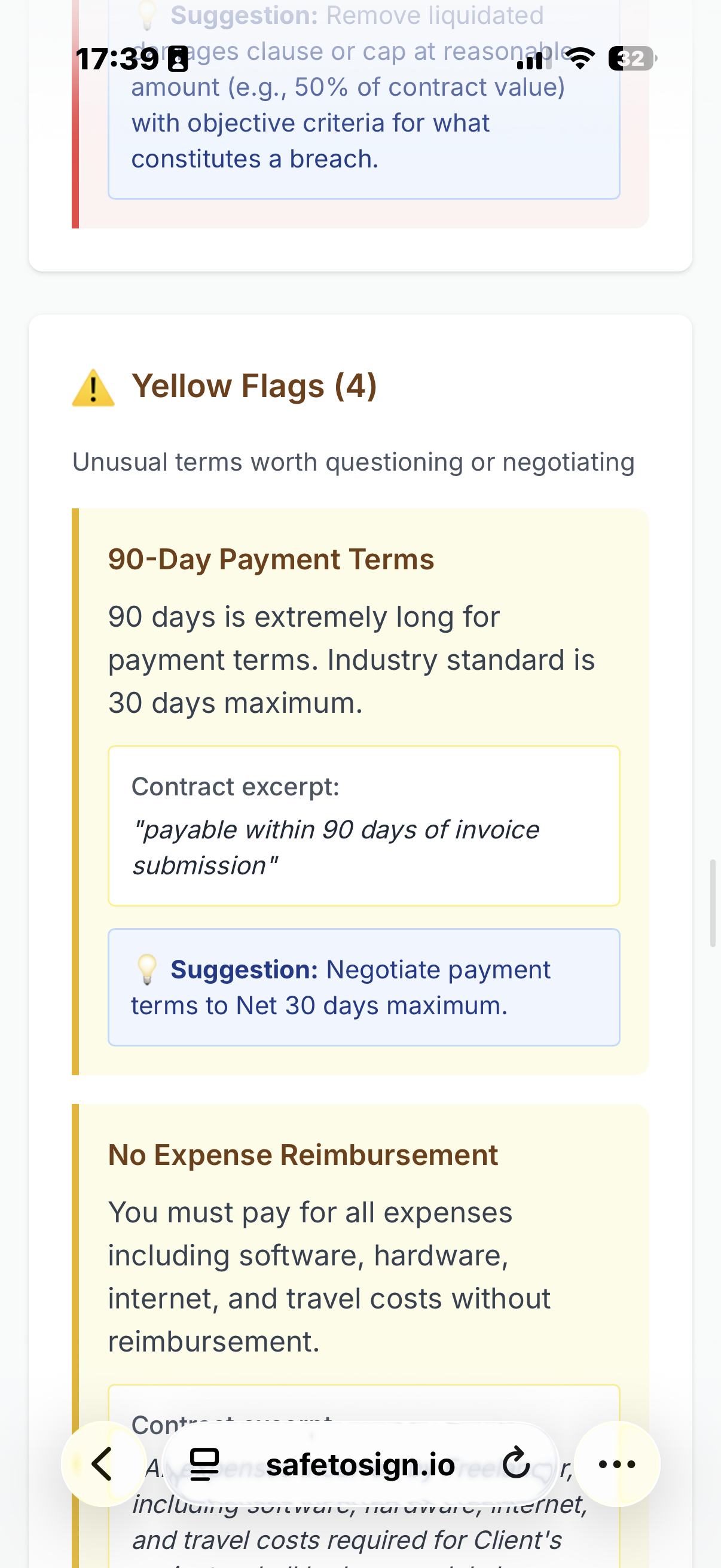Select the "No Expense Reimbursement" card title

[x=303, y=1155]
